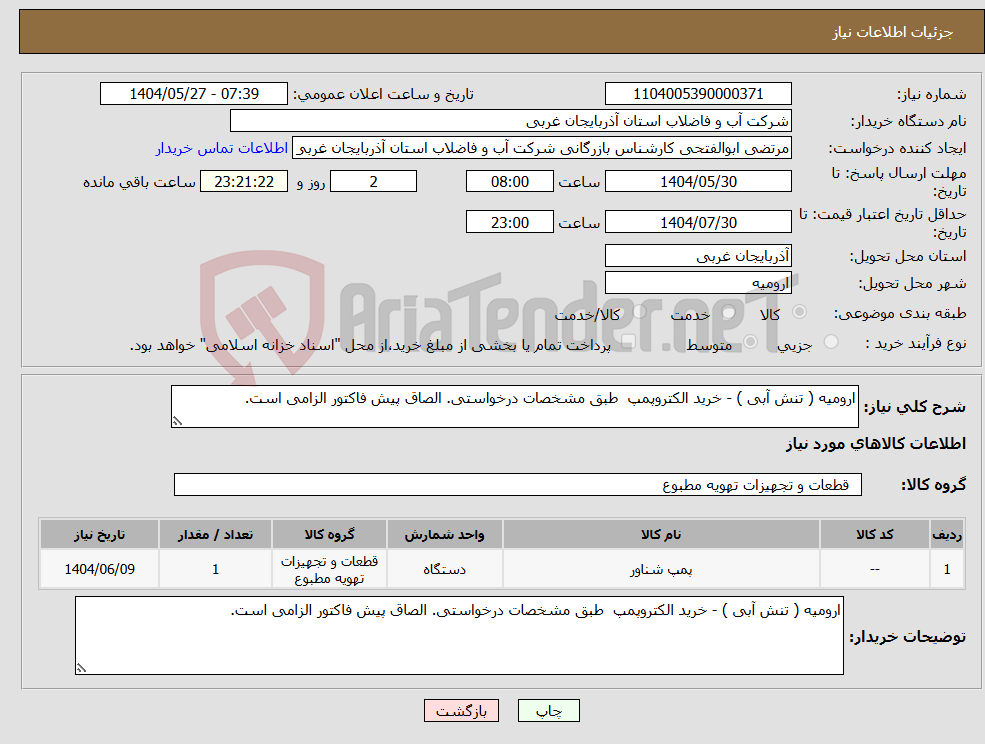
Task: Click the delivery province field آذربایجان غربی
Action: (x=698, y=256)
